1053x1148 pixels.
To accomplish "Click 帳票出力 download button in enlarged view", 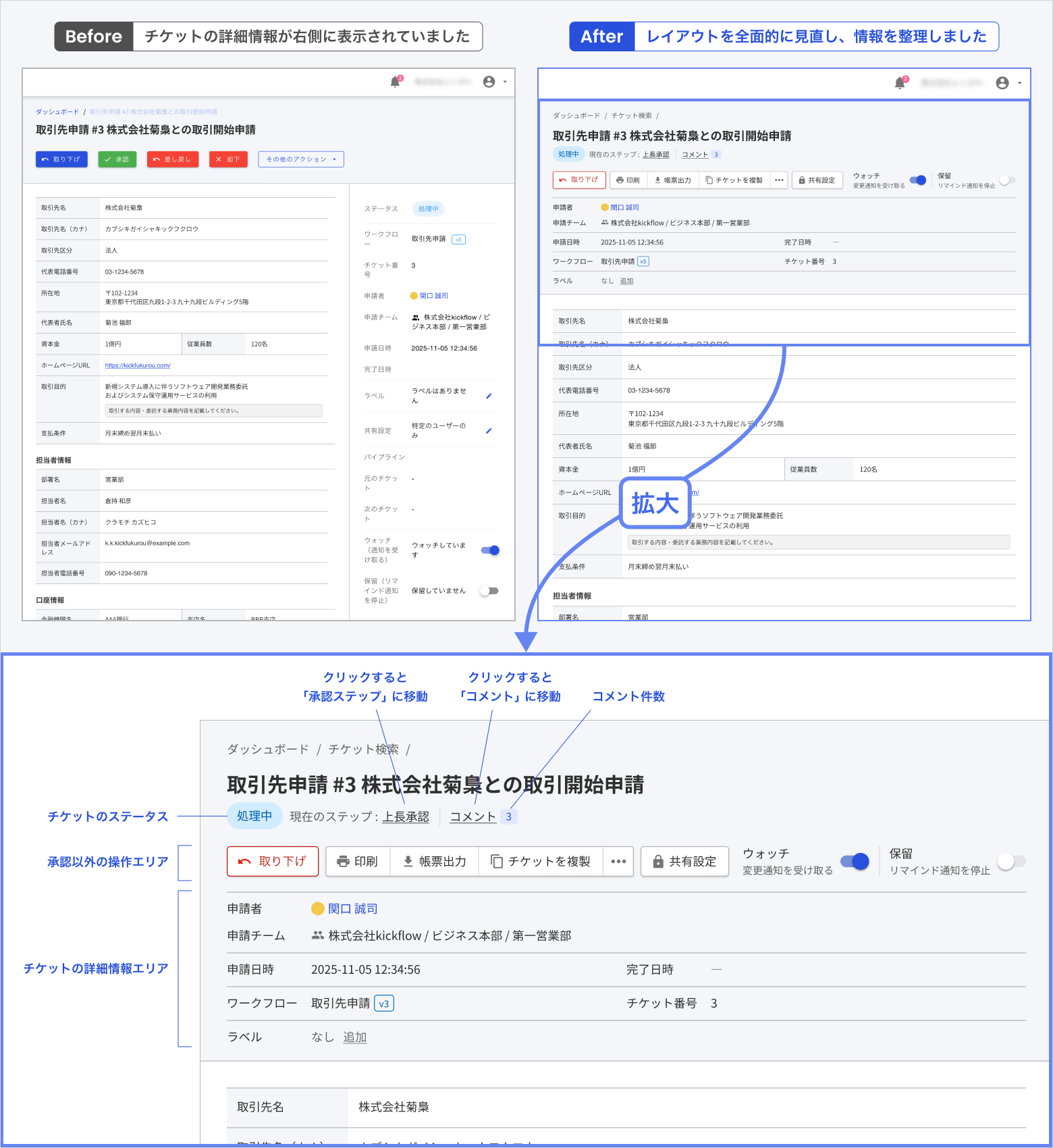I will click(435, 861).
